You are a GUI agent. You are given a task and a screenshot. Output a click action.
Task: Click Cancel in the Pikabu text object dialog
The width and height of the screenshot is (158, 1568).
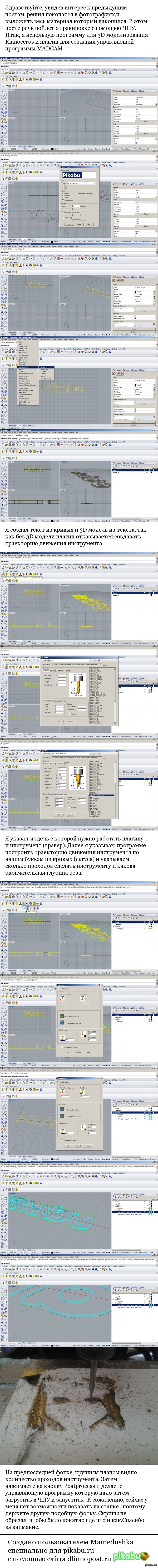[79, 225]
